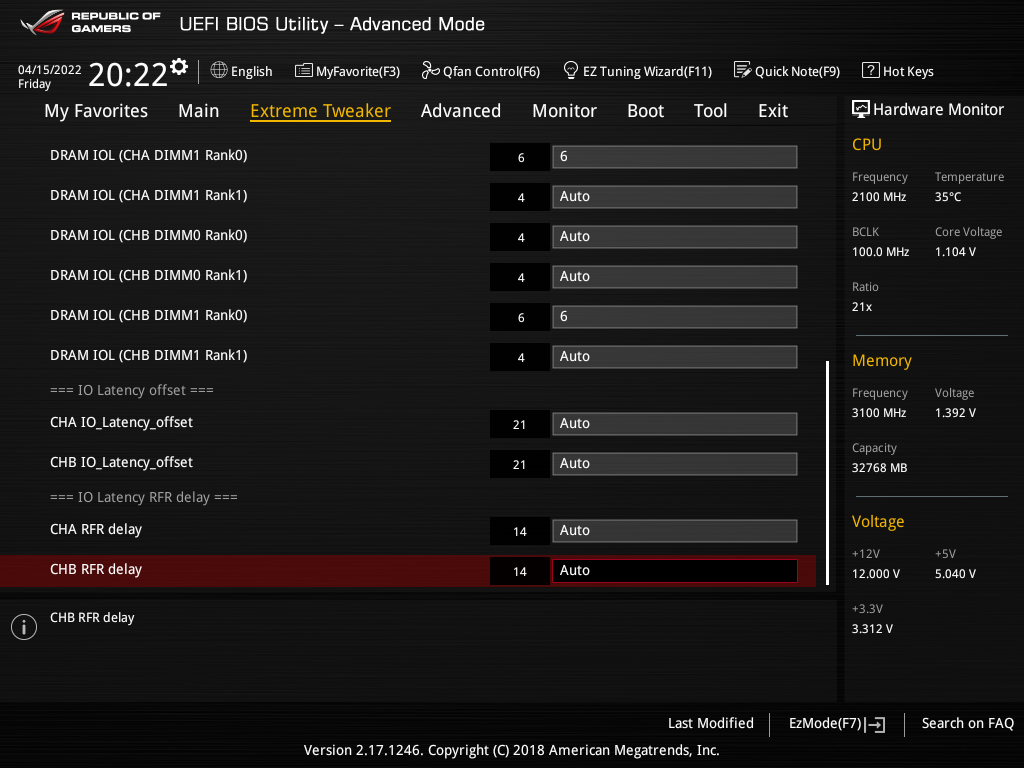Viewport: 1024px width, 768px height.
Task: Select CHB IO_Latency_offset label
Action: point(121,462)
